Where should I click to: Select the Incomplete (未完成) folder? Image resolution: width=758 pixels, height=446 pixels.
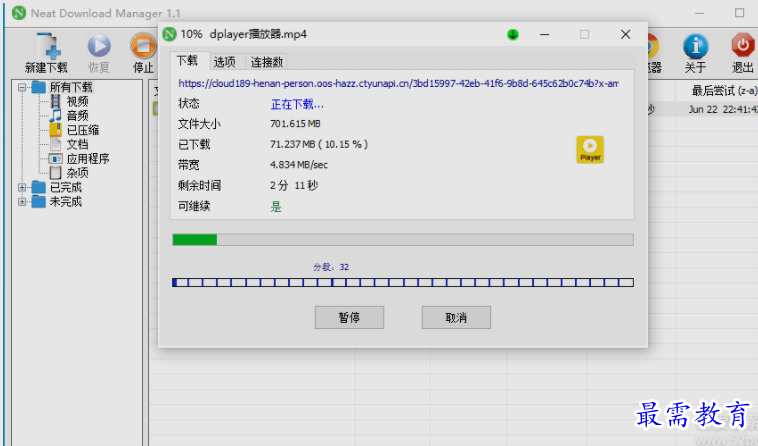(66, 201)
